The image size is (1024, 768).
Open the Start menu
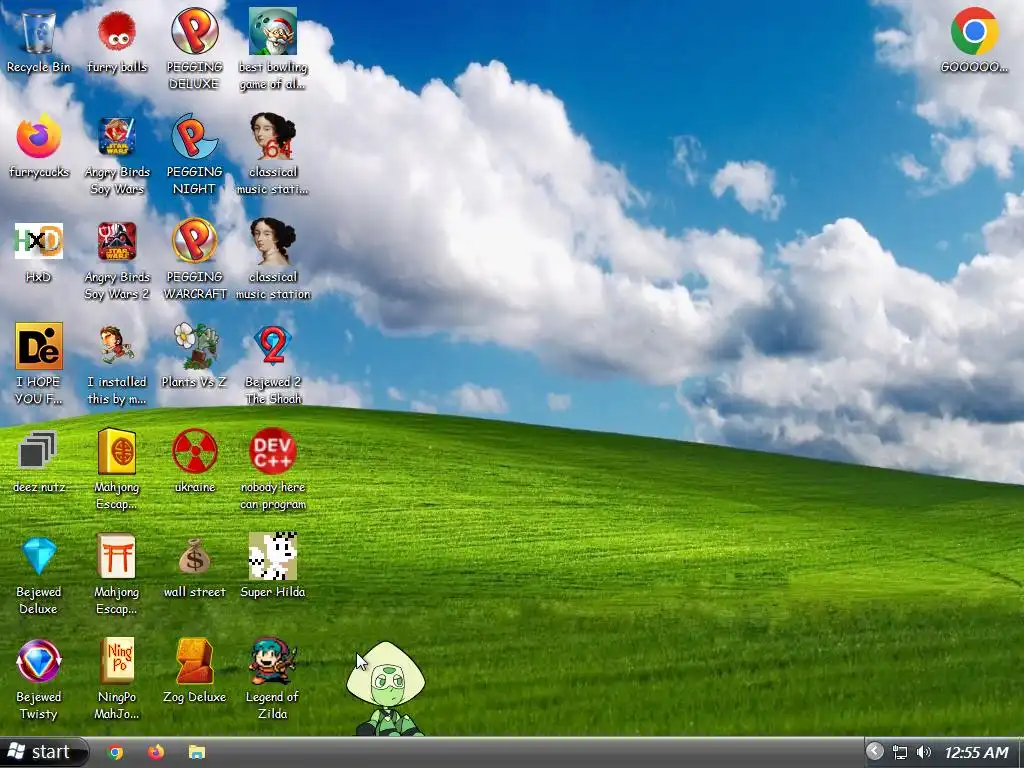click(43, 752)
